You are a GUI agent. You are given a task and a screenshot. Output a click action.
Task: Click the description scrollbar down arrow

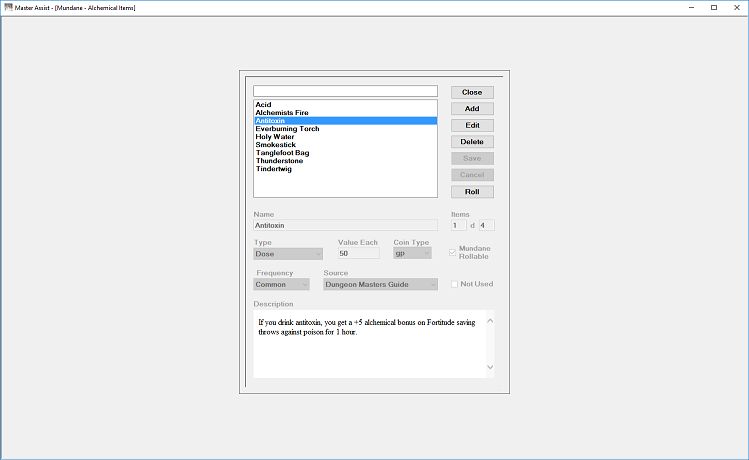click(x=490, y=367)
